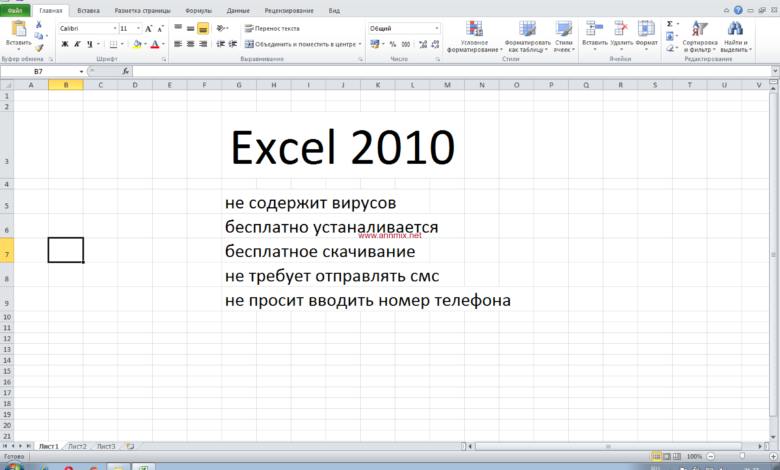Minimize the ribbon with the caret

click(x=726, y=10)
